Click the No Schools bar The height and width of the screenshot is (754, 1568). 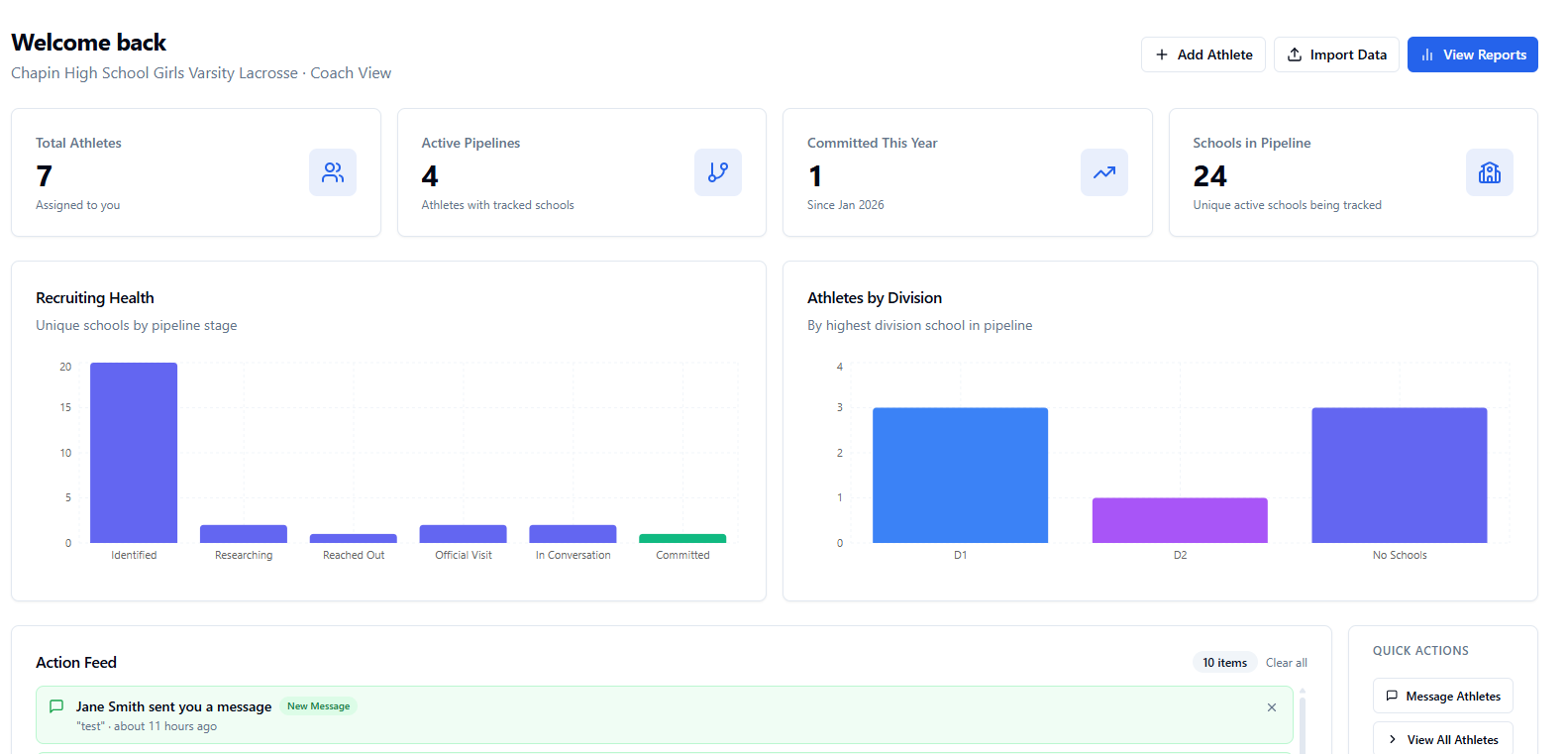click(x=1400, y=476)
